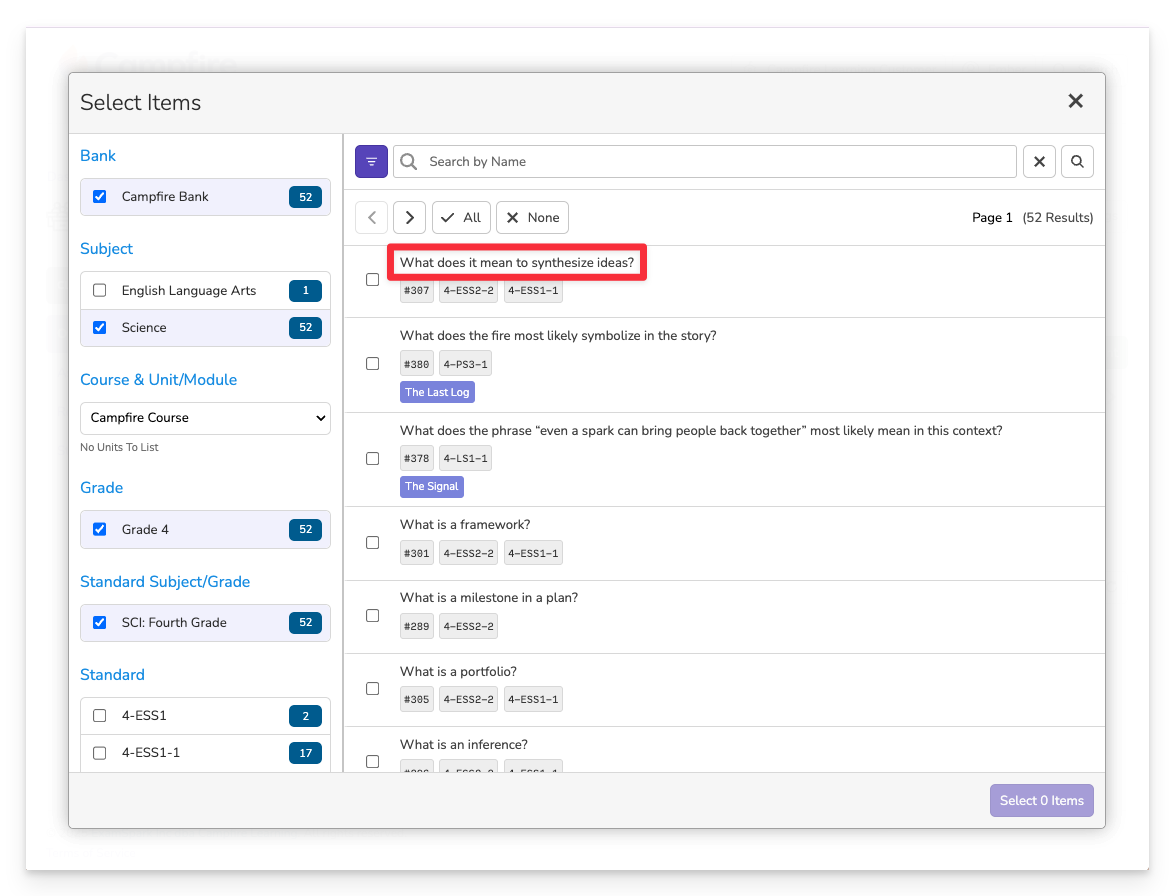Select the 'What is a portfolio?' checkbox
The height and width of the screenshot is (896, 1175).
(373, 689)
